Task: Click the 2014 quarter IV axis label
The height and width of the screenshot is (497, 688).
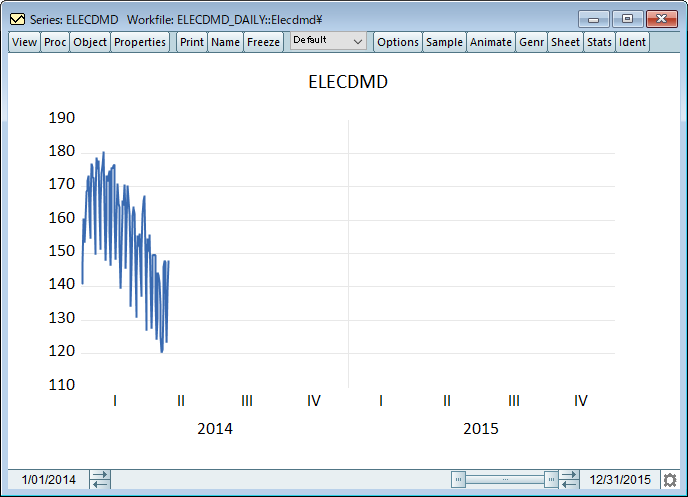Action: click(x=314, y=400)
